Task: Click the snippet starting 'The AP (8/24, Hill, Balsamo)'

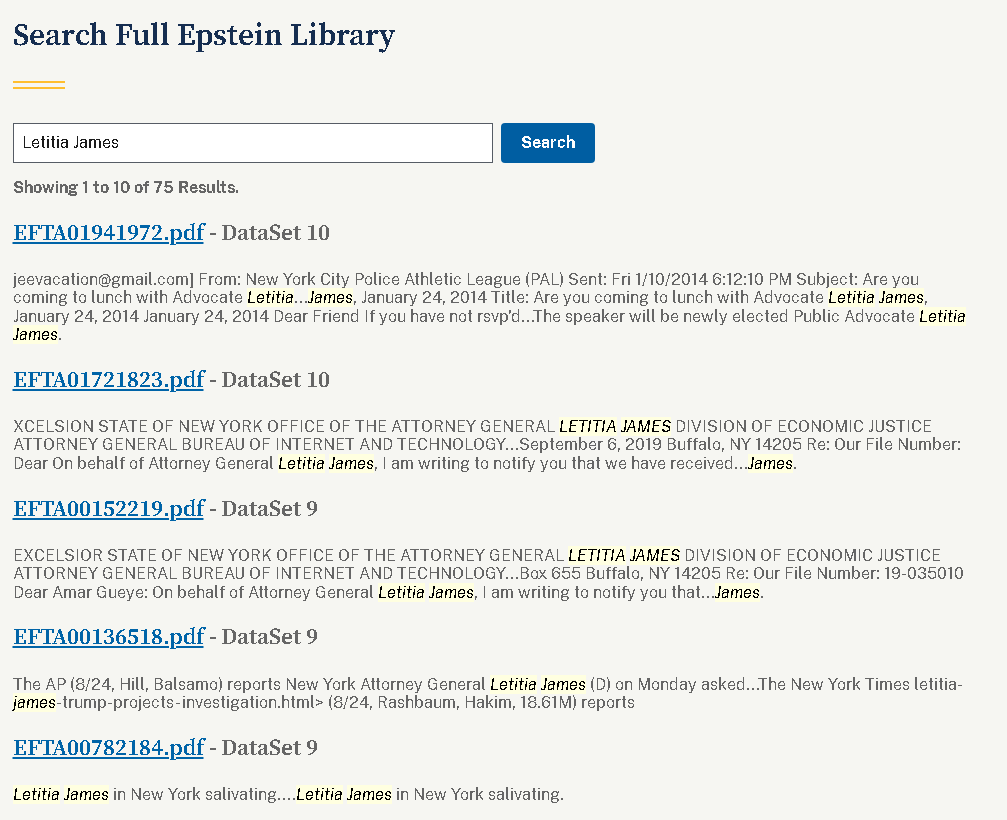Action: click(x=488, y=694)
